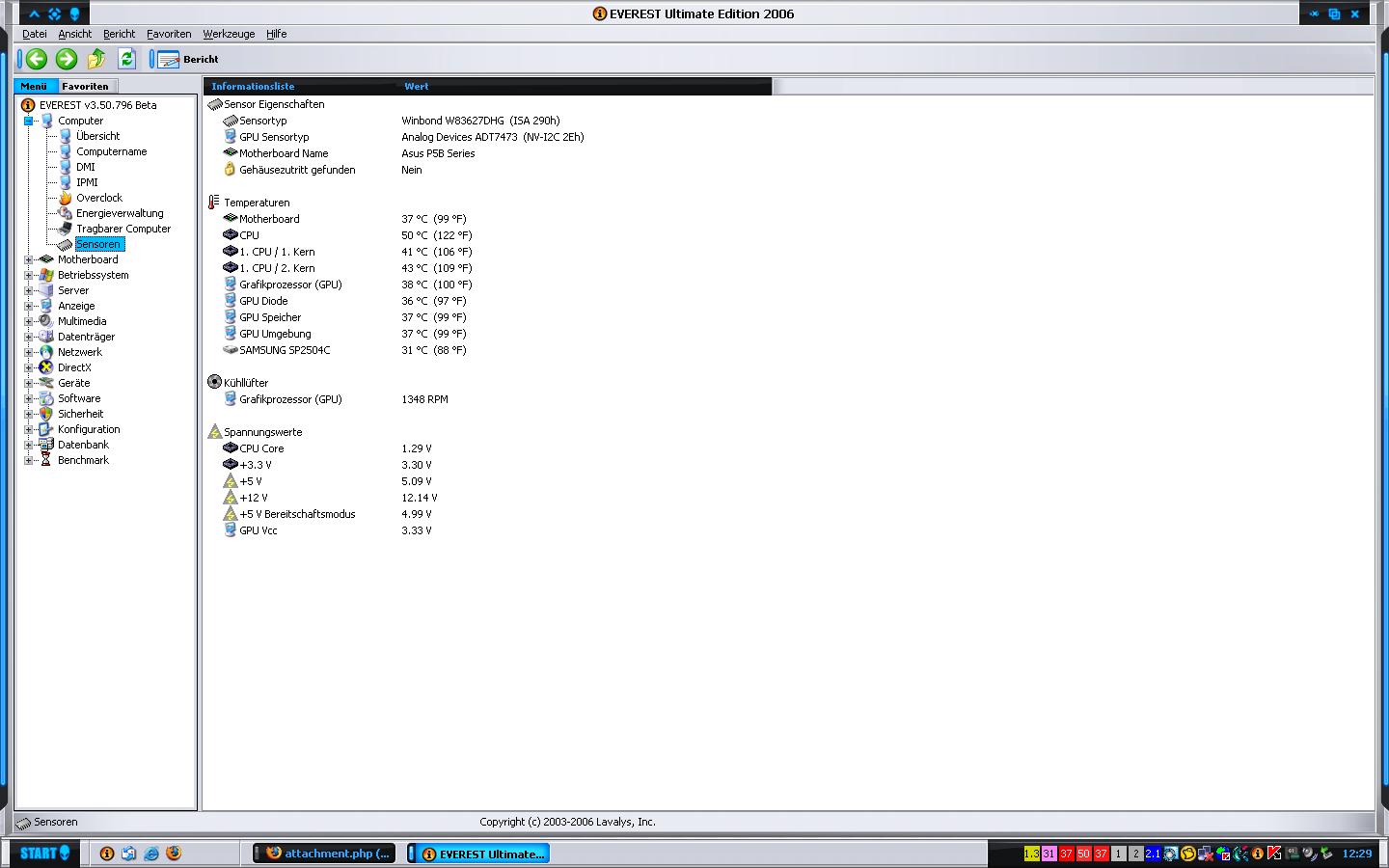Viewport: 1389px width, 868px height.
Task: Select Übersicht in the tree
Action: click(x=98, y=136)
